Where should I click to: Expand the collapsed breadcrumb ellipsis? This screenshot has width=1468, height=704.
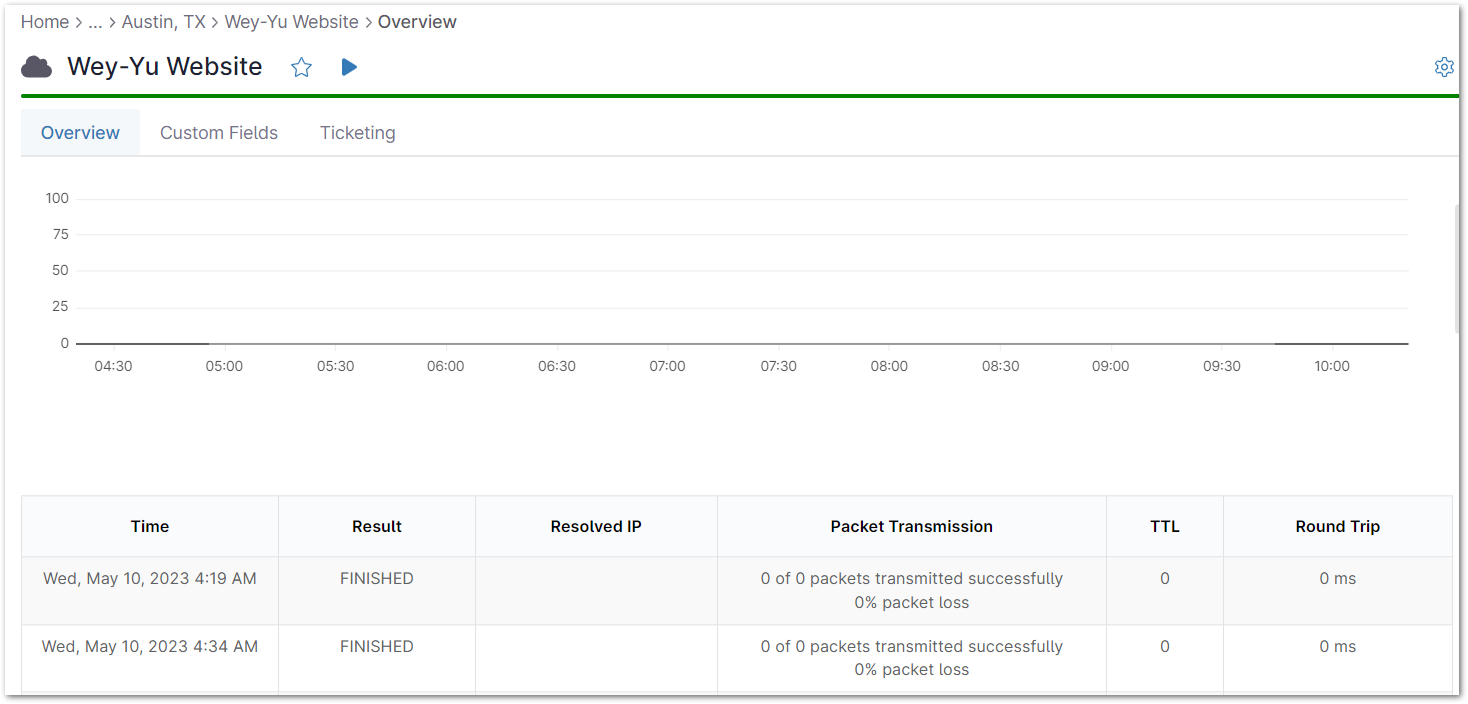coord(95,21)
